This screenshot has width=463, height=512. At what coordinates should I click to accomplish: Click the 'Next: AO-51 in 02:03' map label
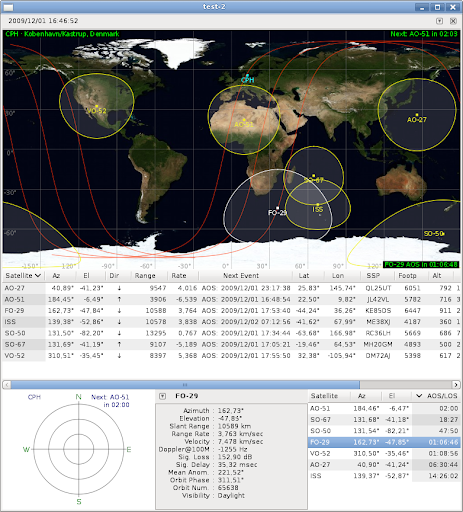(424, 34)
